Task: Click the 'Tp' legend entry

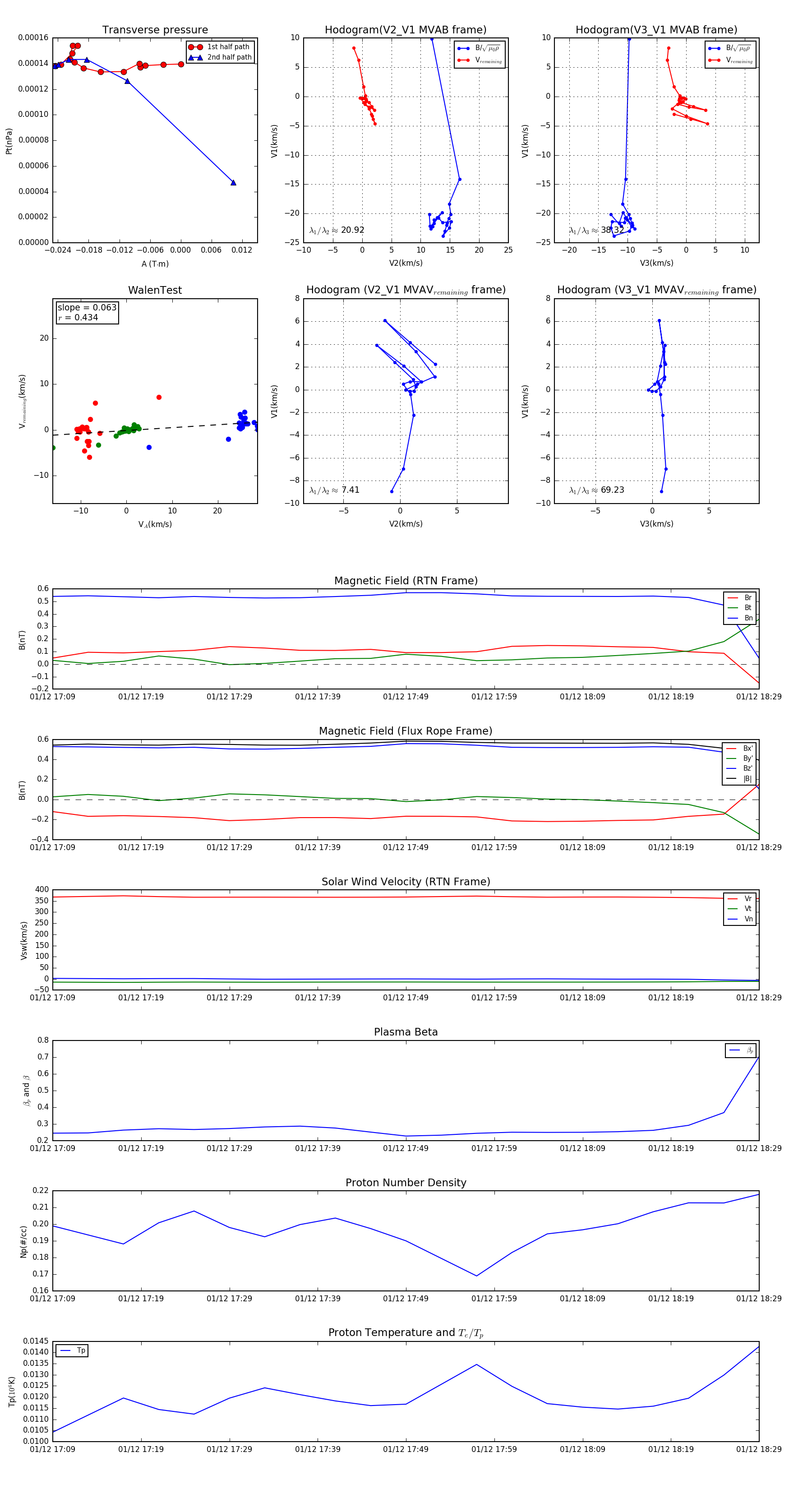Action: pos(73,1350)
